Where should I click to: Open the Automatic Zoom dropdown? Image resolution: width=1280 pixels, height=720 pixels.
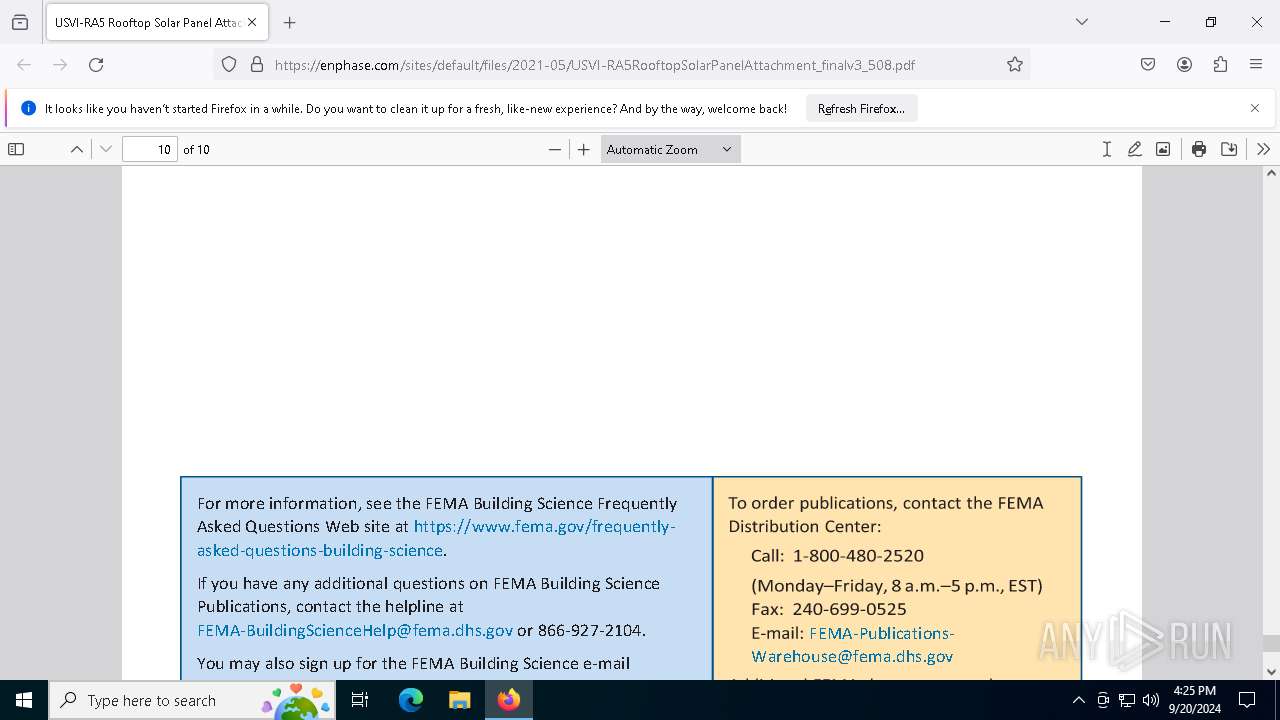[670, 149]
